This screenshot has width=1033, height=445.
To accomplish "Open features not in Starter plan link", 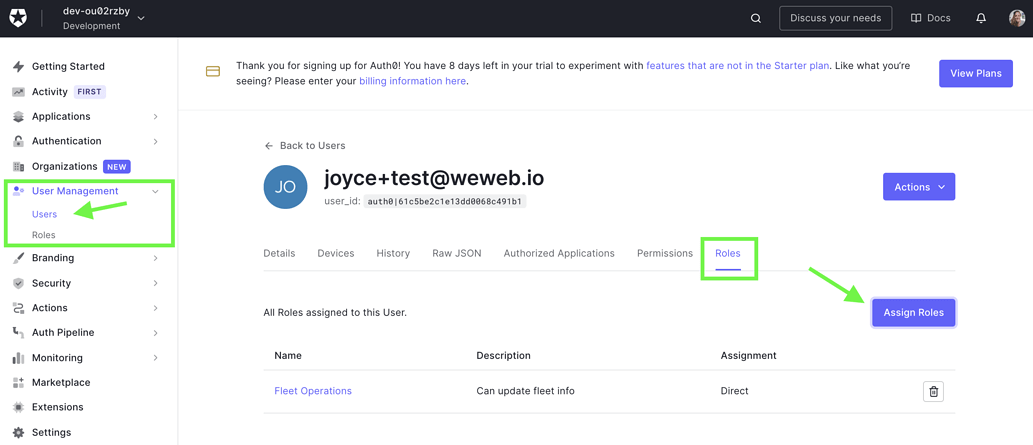I will (738, 66).
